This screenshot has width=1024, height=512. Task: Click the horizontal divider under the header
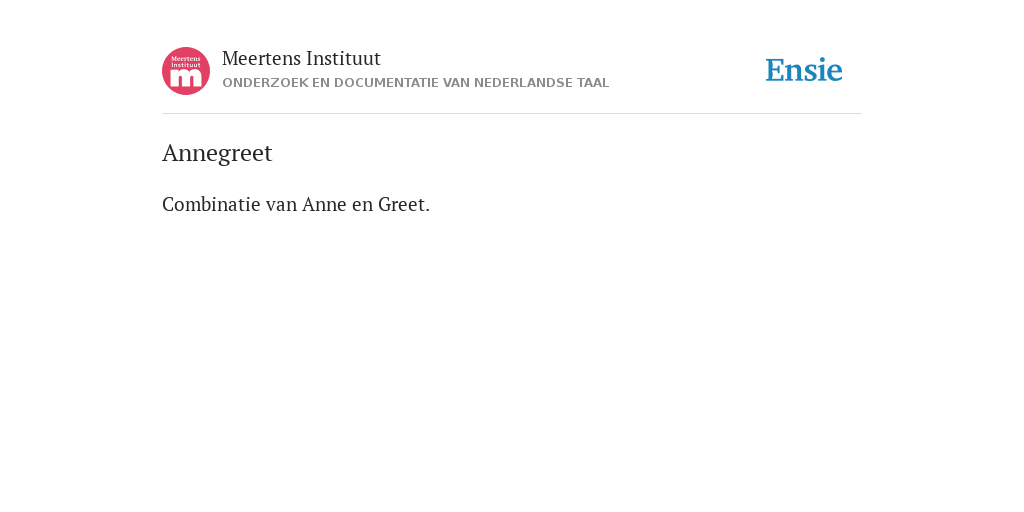coord(512,114)
